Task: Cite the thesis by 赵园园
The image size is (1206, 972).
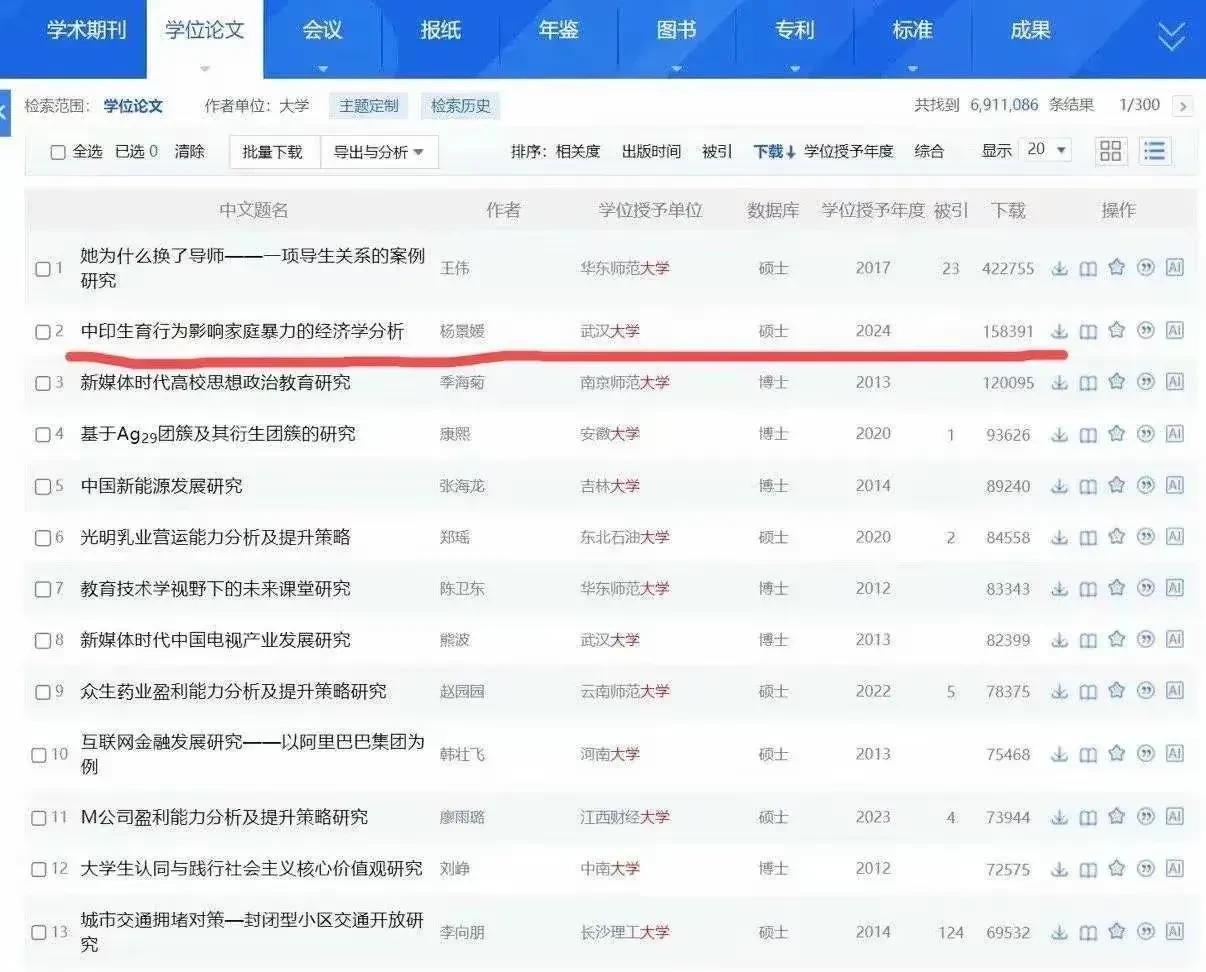Action: [x=1146, y=691]
